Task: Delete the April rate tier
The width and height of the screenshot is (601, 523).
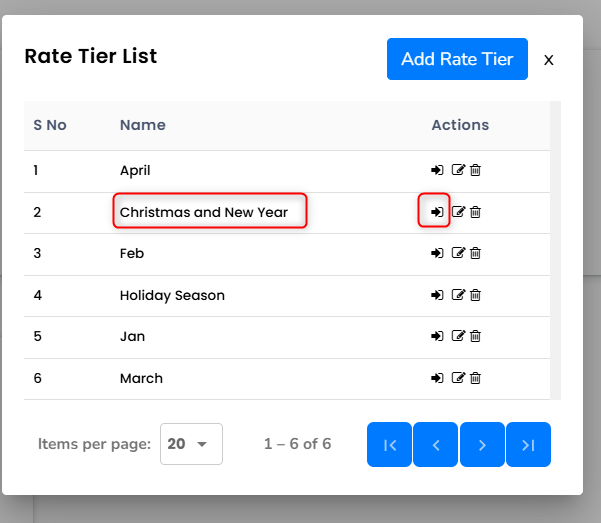Action: (476, 170)
